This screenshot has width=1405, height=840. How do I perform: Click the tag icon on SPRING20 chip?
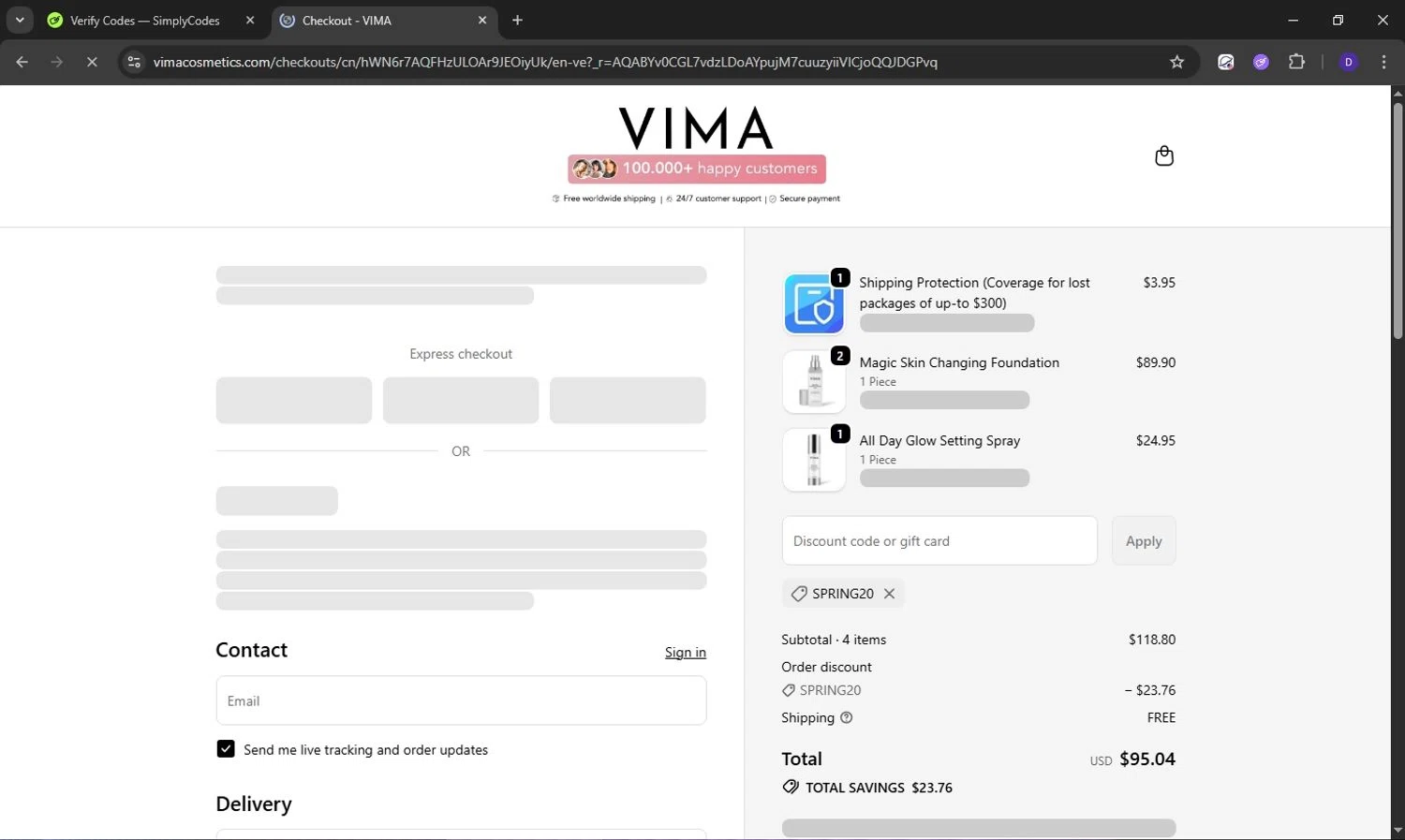pos(799,594)
